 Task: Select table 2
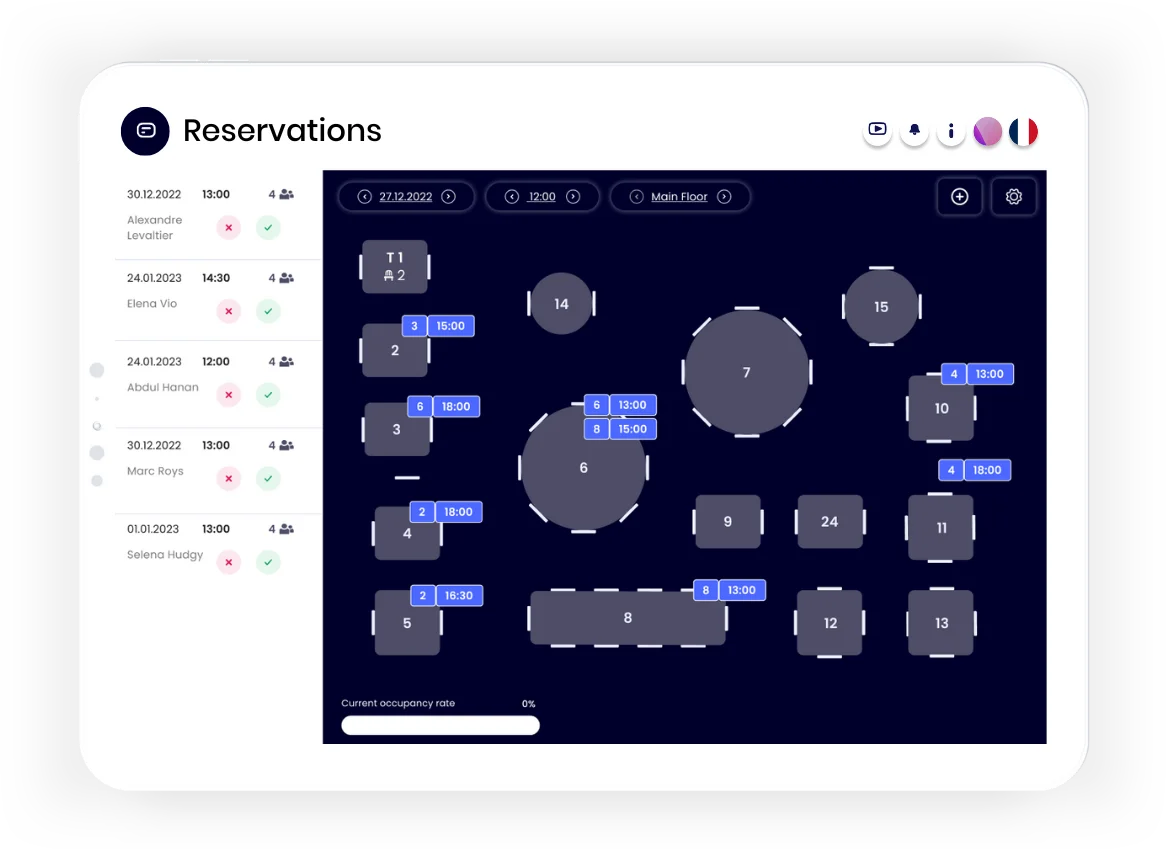click(395, 350)
